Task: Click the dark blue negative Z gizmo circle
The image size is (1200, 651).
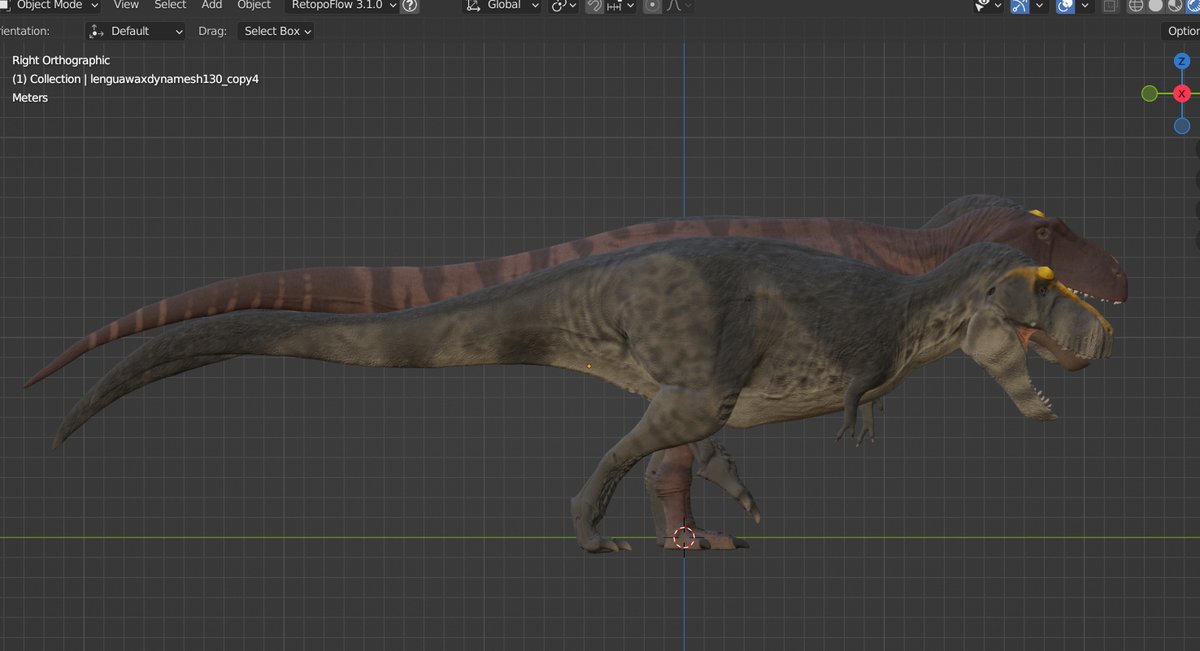Action: pyautogui.click(x=1182, y=126)
